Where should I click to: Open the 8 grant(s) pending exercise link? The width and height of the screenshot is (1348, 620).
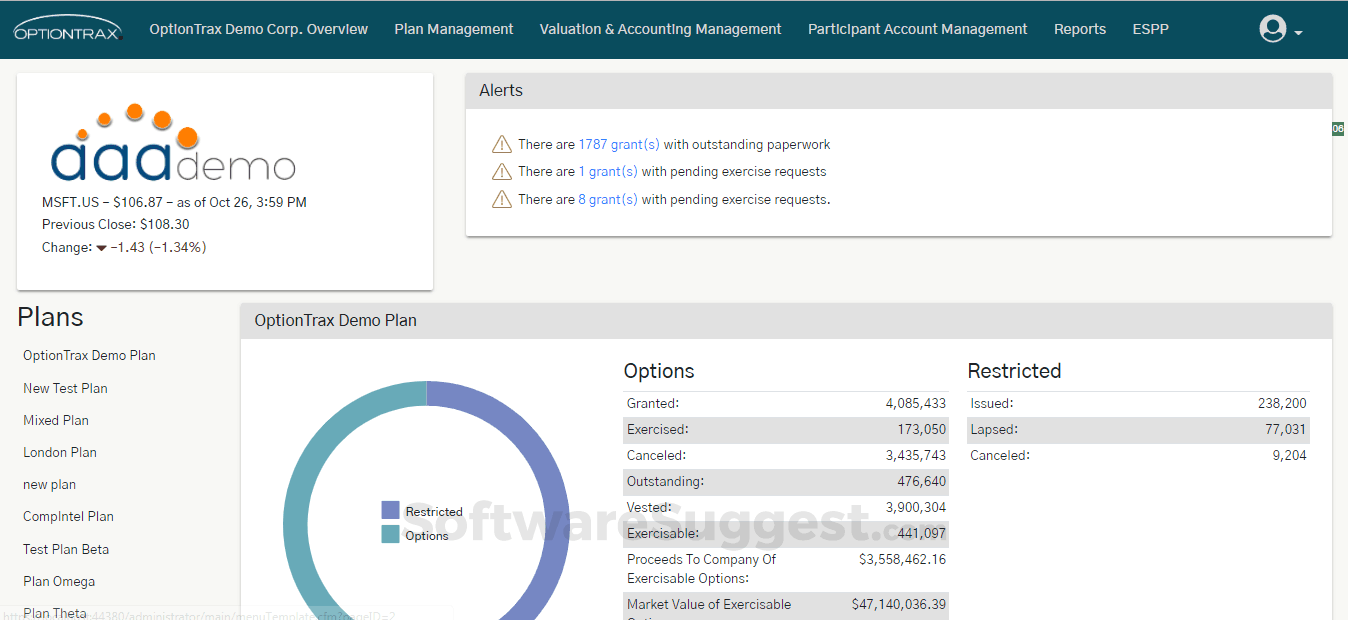coord(607,199)
